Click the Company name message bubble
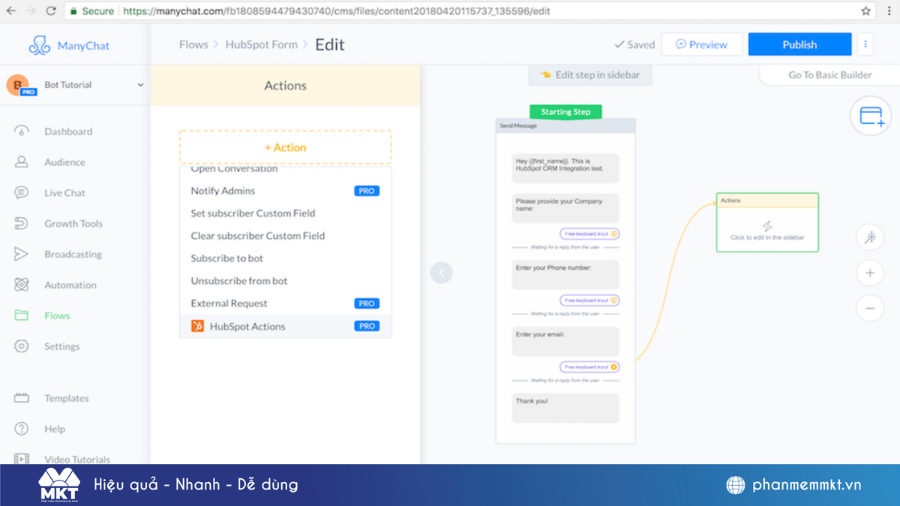 [565, 208]
